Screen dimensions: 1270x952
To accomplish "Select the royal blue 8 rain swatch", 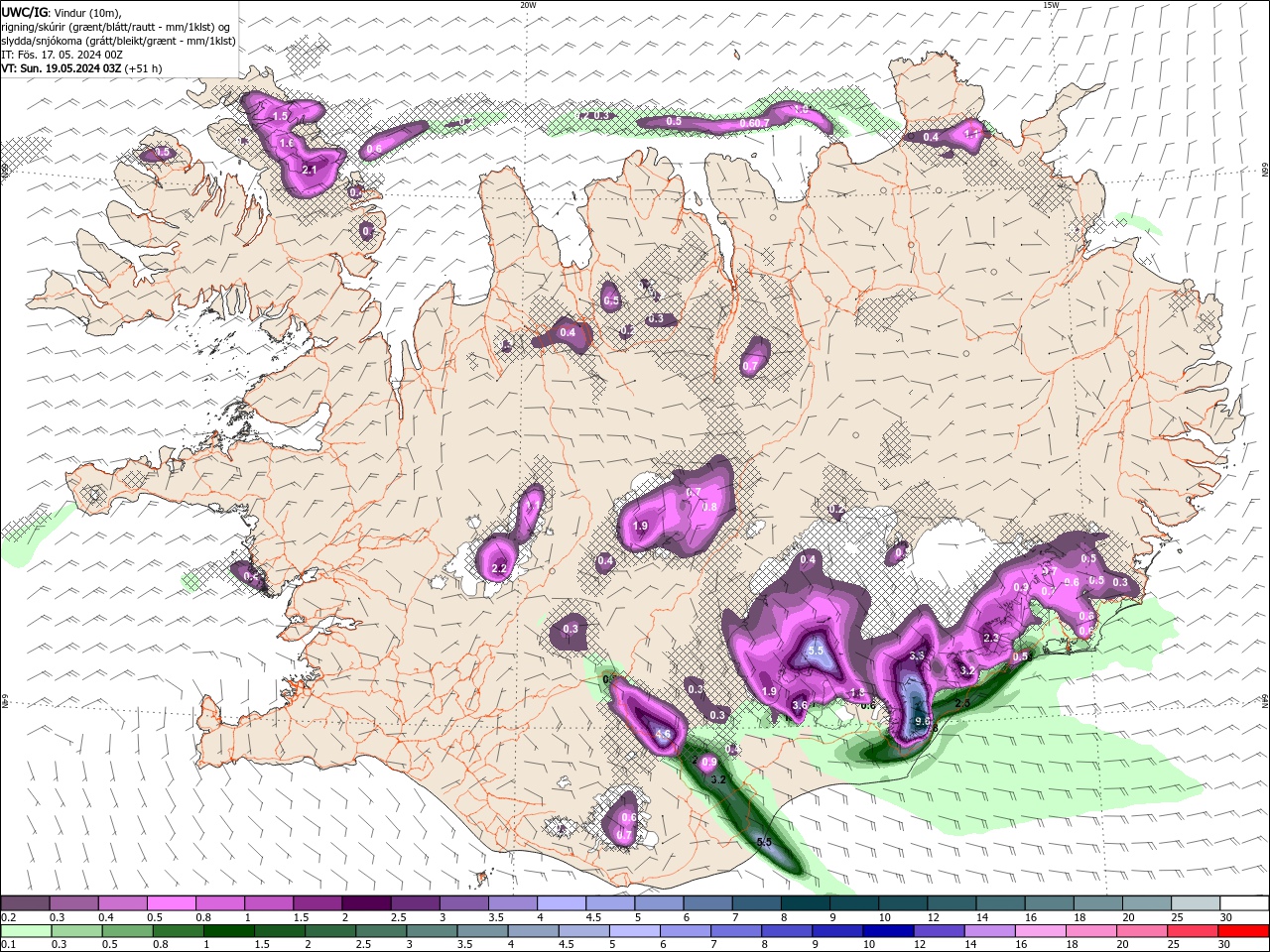I will point(787,931).
